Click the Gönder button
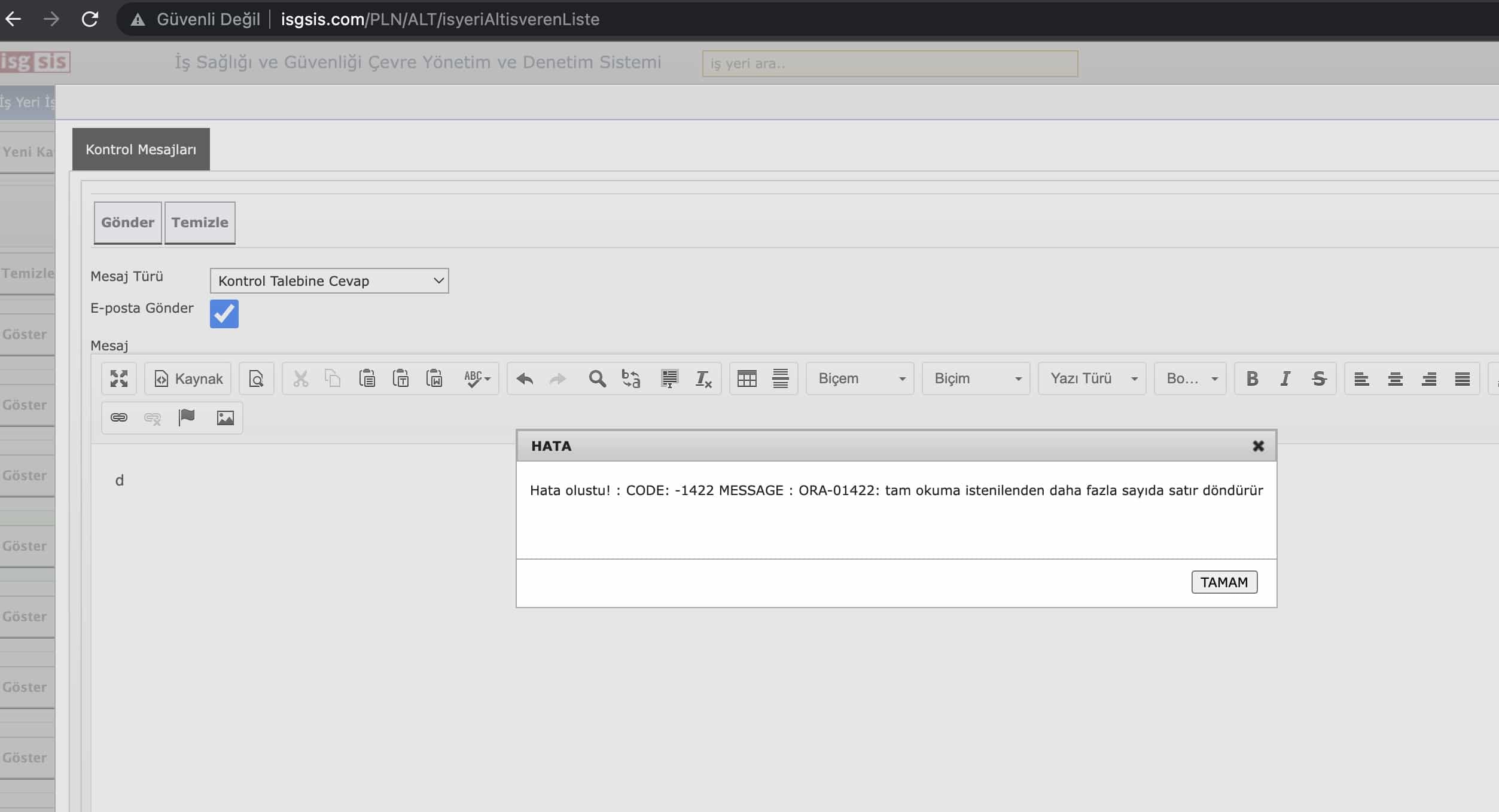Image resolution: width=1499 pixels, height=812 pixels. click(x=127, y=222)
